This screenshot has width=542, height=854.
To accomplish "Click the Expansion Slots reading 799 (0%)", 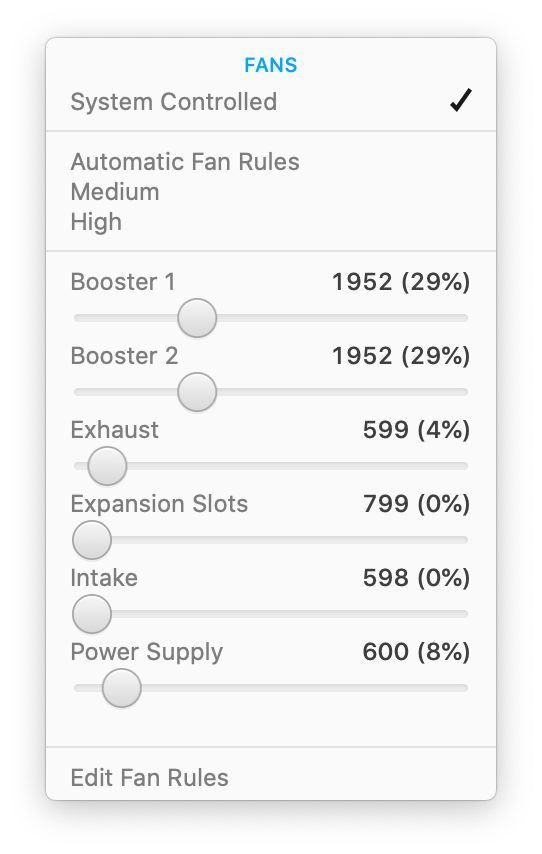I will coord(416,504).
